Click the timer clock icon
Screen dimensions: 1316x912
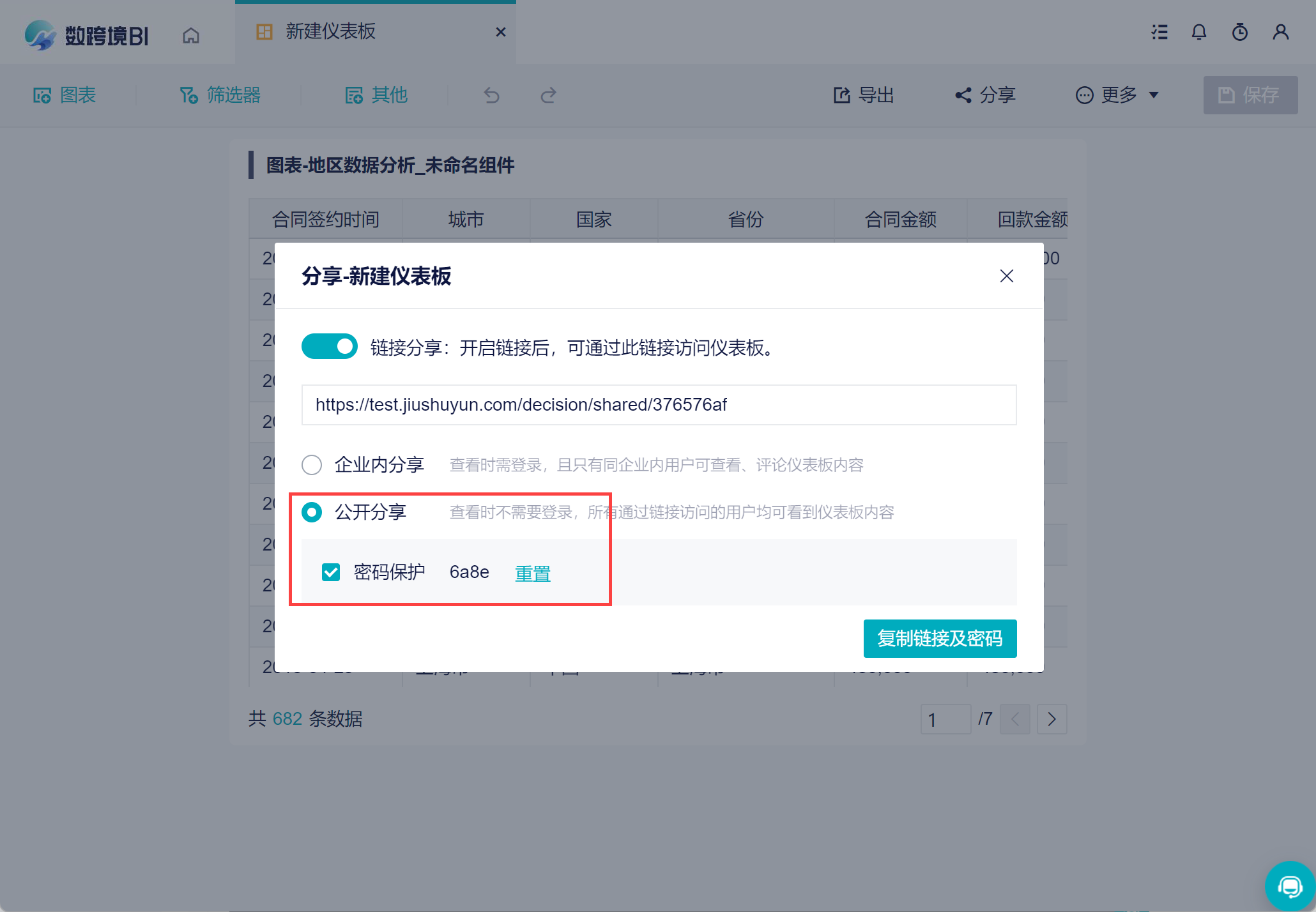tap(1239, 32)
